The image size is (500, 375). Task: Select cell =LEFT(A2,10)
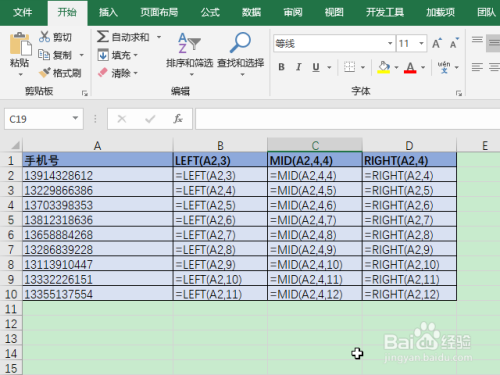[220, 279]
